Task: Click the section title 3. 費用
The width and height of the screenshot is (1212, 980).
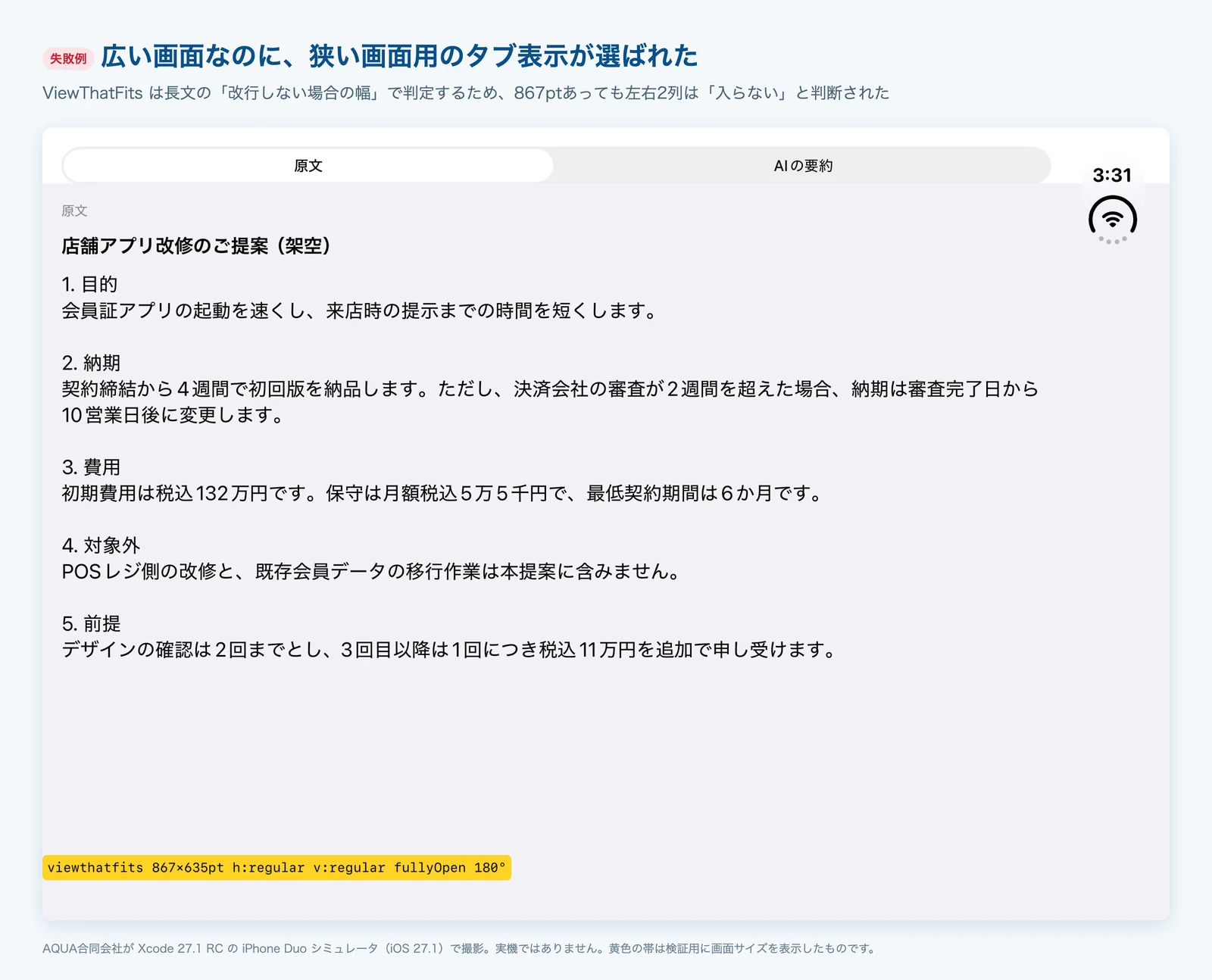Action: [x=91, y=467]
